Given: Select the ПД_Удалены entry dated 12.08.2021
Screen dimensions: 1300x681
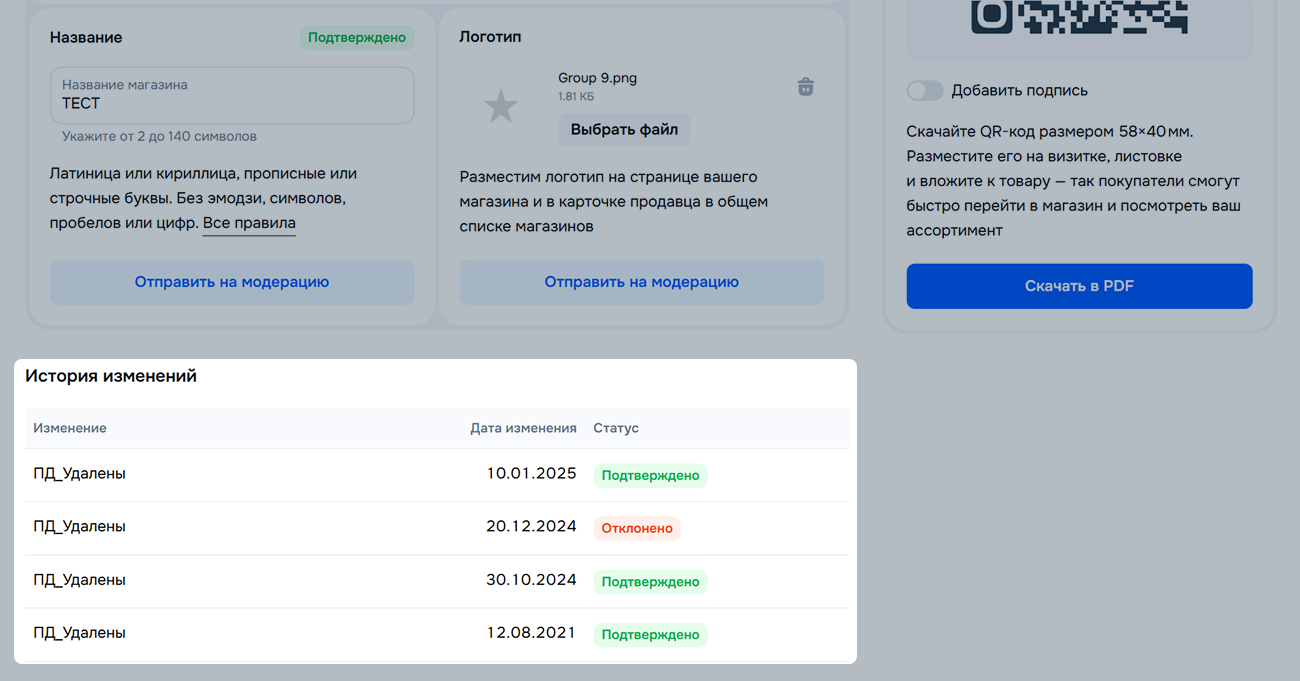Looking at the screenshot, I should click(80, 633).
